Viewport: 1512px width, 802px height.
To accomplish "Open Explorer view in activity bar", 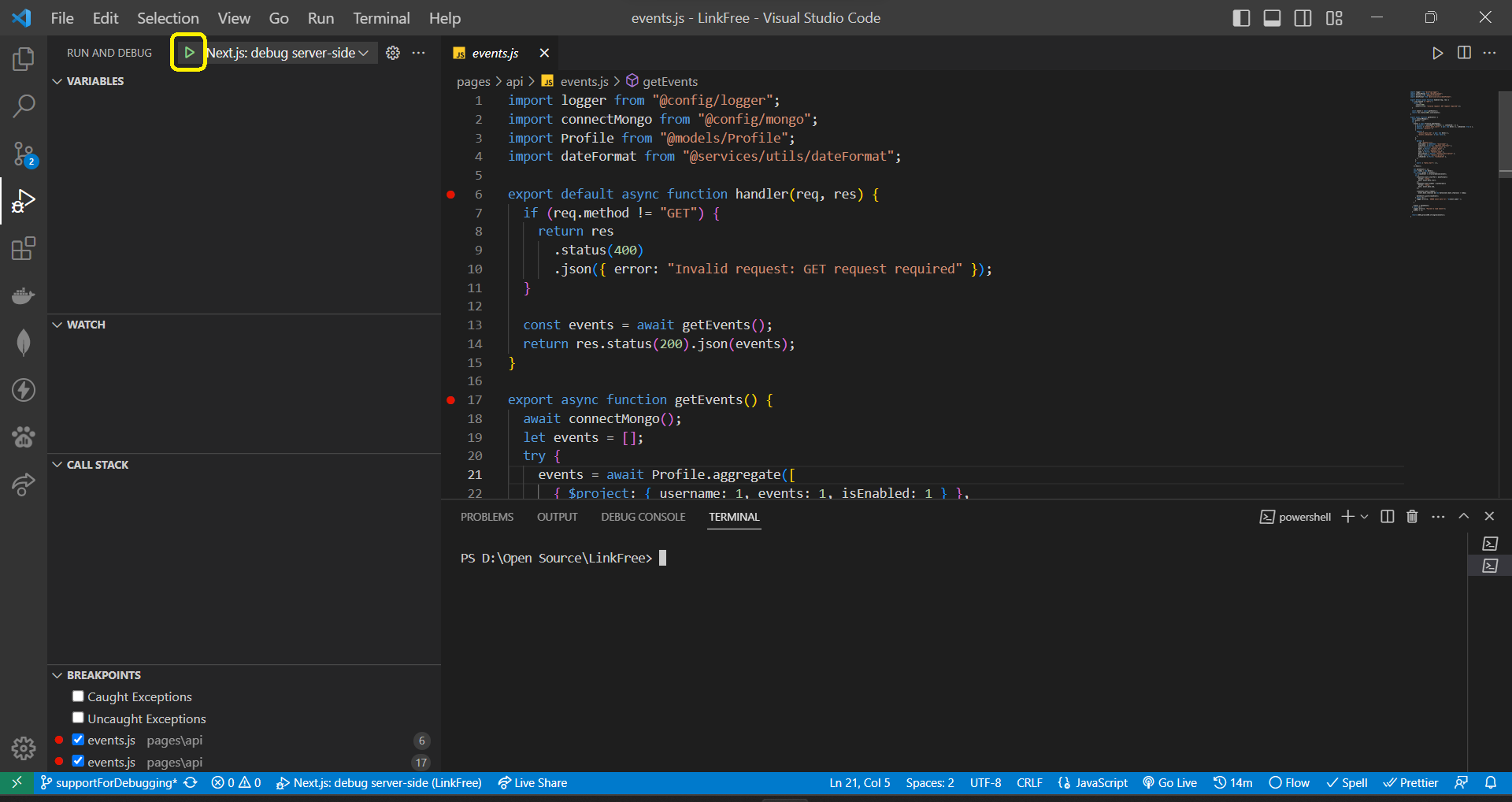I will pos(24,59).
